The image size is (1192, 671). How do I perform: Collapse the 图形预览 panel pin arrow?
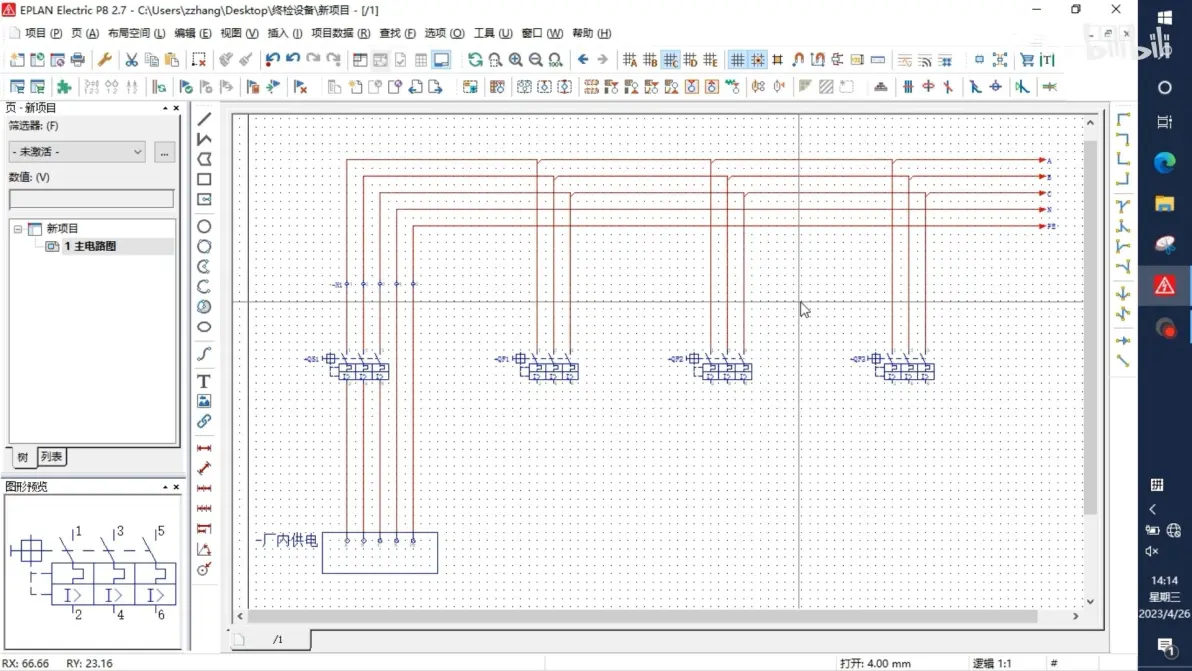click(165, 486)
